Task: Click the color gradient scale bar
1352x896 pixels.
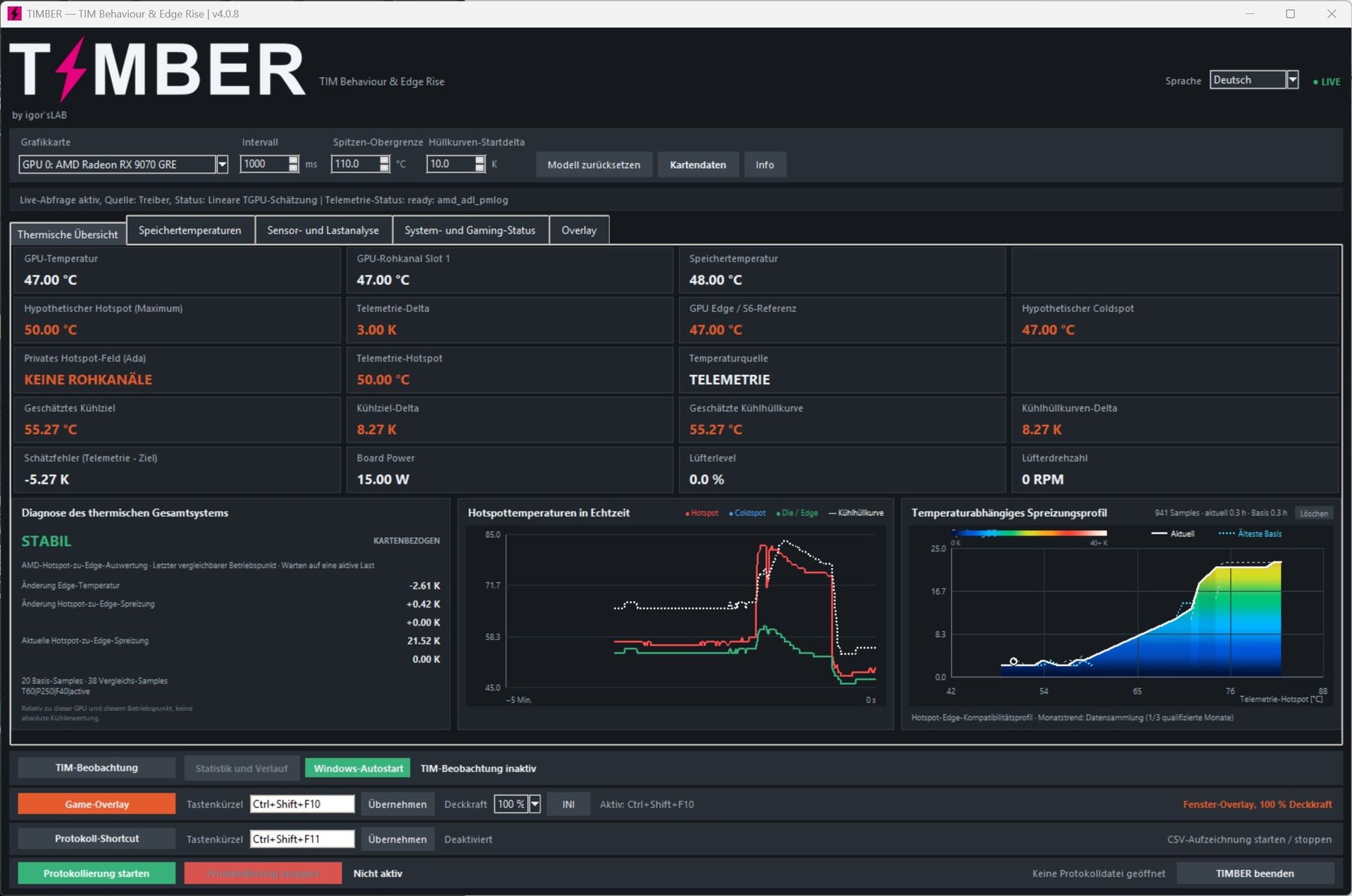Action: pyautogui.click(x=1029, y=533)
